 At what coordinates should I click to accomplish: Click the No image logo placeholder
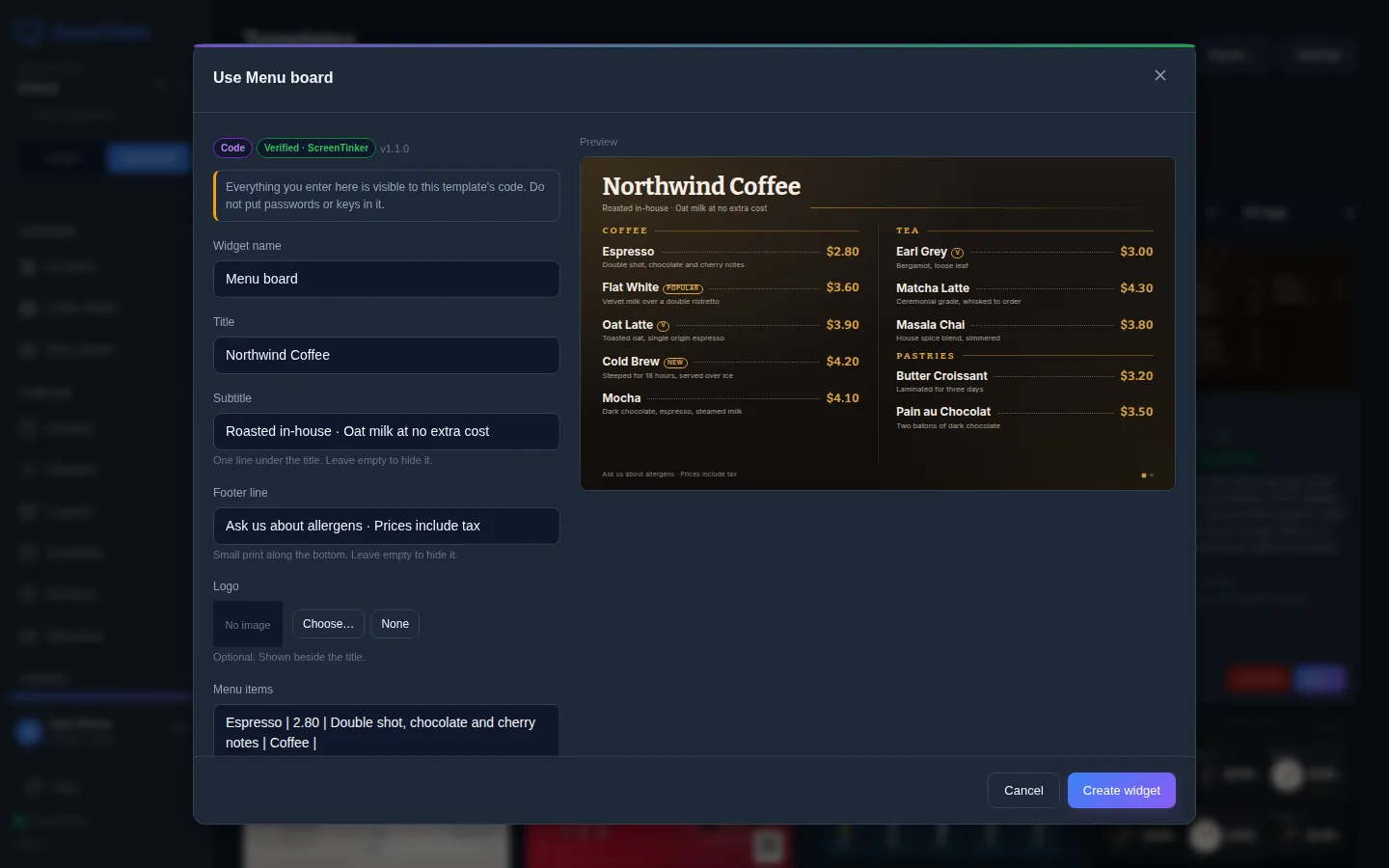point(248,625)
